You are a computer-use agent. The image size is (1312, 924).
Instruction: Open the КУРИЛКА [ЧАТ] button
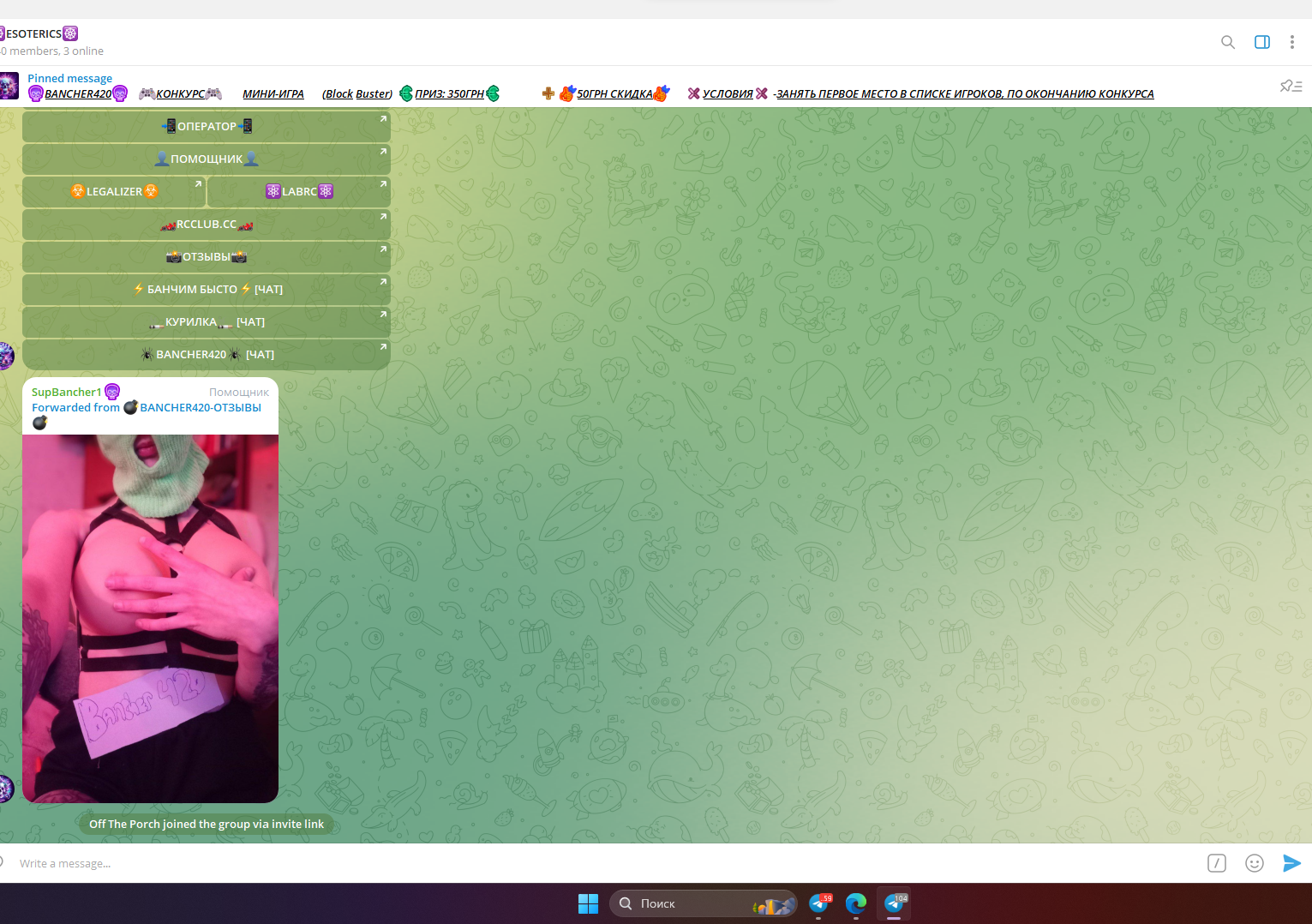click(207, 321)
